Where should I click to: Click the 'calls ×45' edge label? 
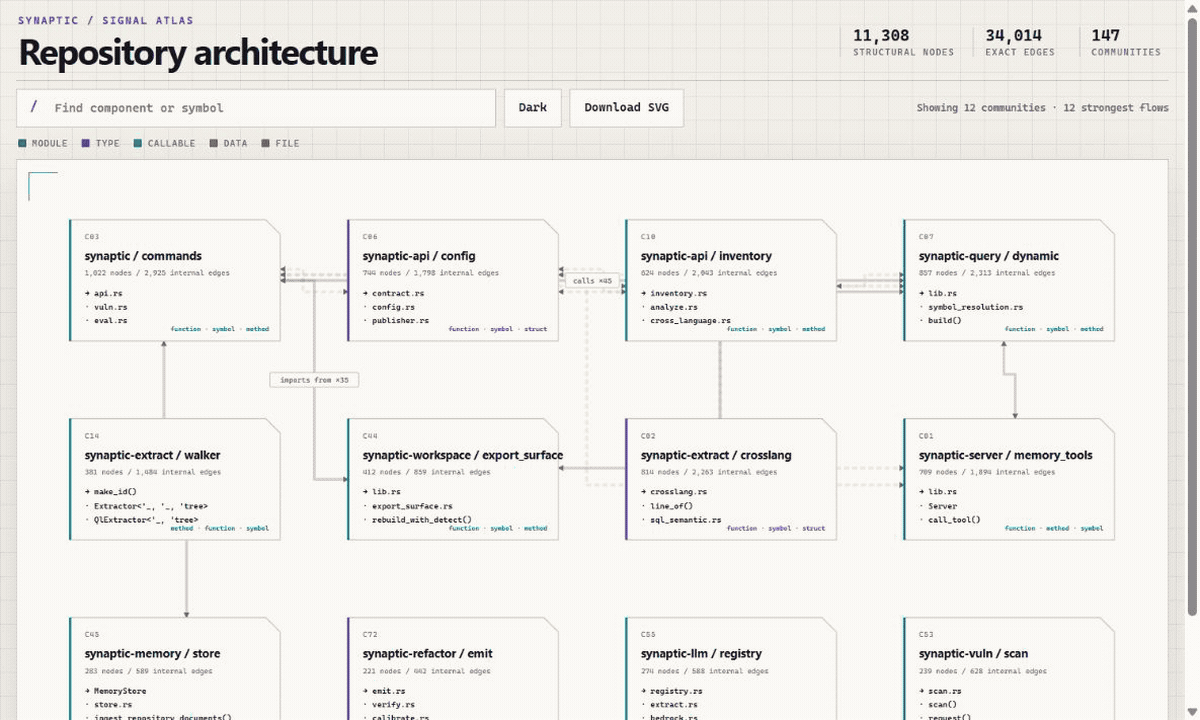pyautogui.click(x=592, y=281)
